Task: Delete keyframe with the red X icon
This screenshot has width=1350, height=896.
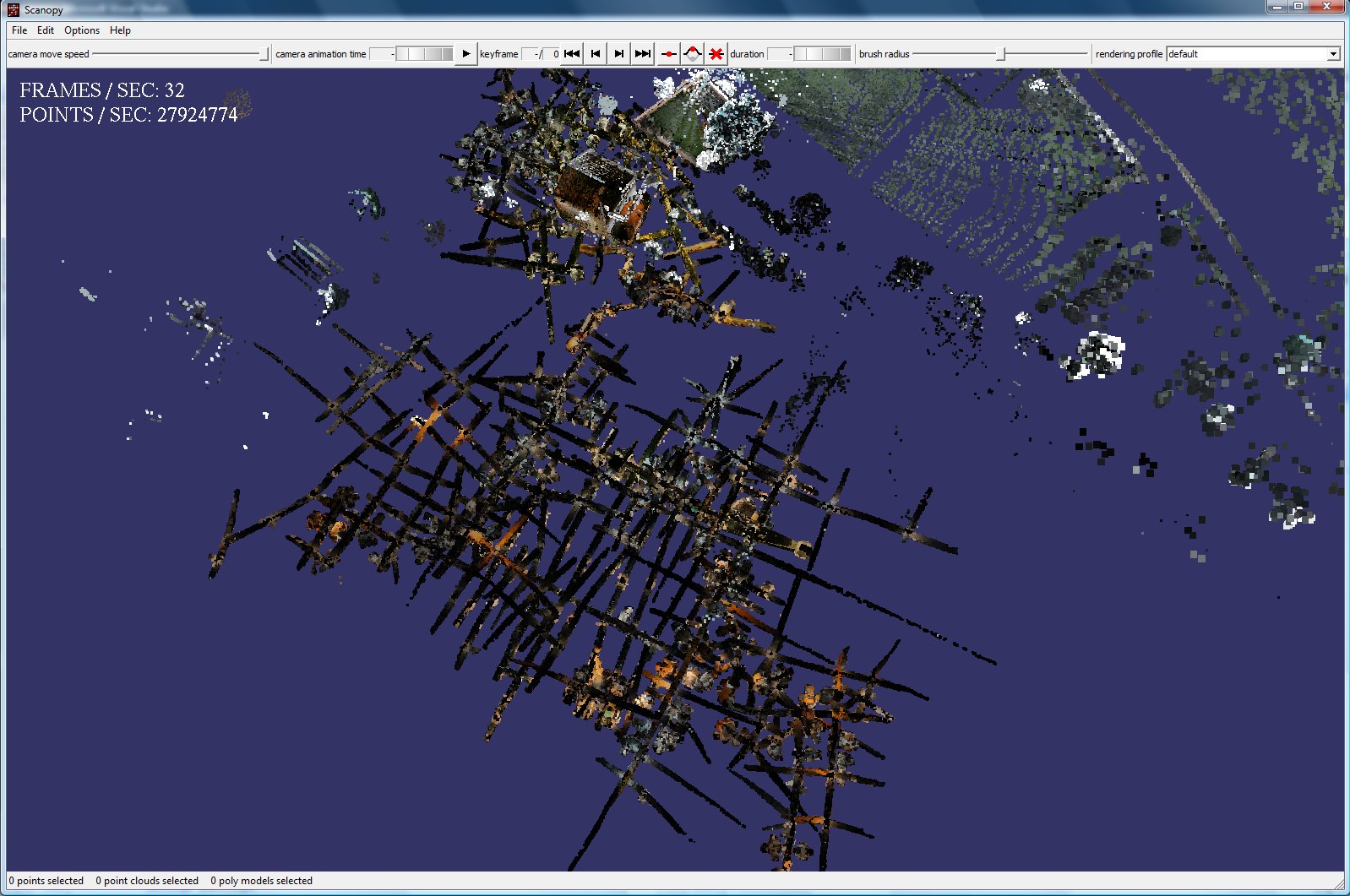Action: point(716,54)
